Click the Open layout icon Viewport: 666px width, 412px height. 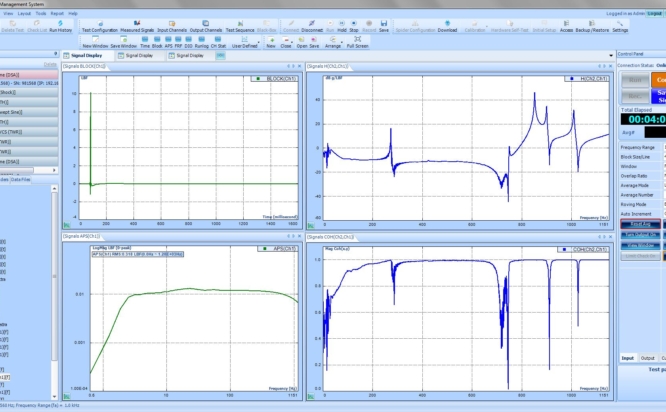pyautogui.click(x=302, y=42)
